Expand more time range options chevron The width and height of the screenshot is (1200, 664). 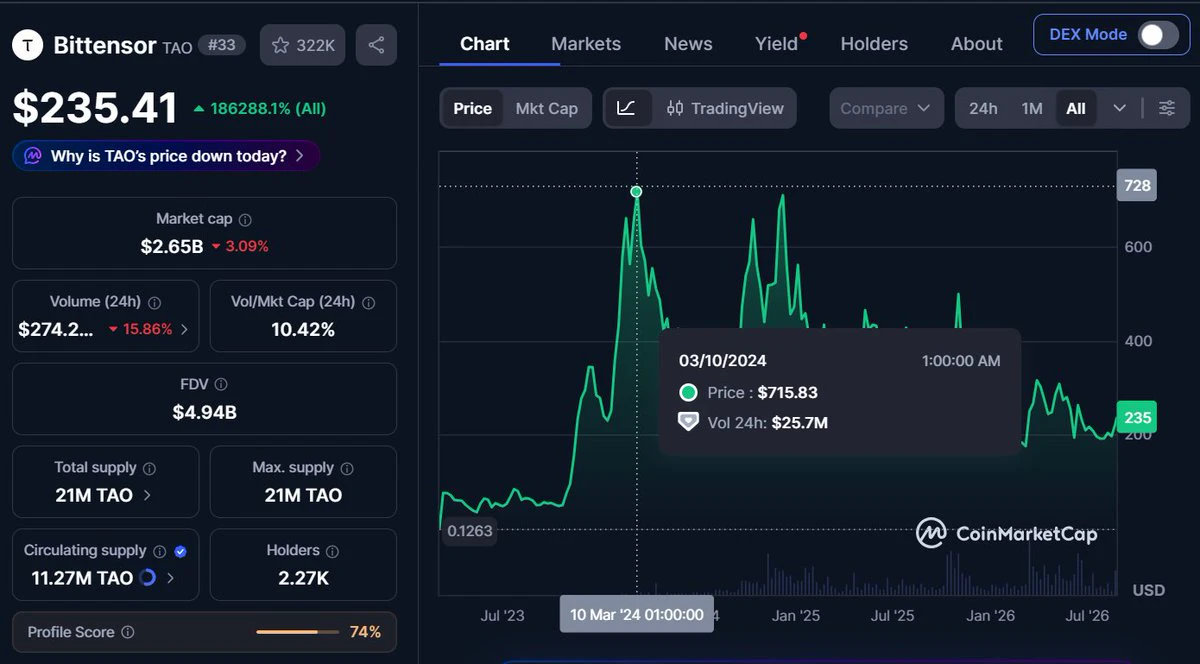[x=1119, y=108]
